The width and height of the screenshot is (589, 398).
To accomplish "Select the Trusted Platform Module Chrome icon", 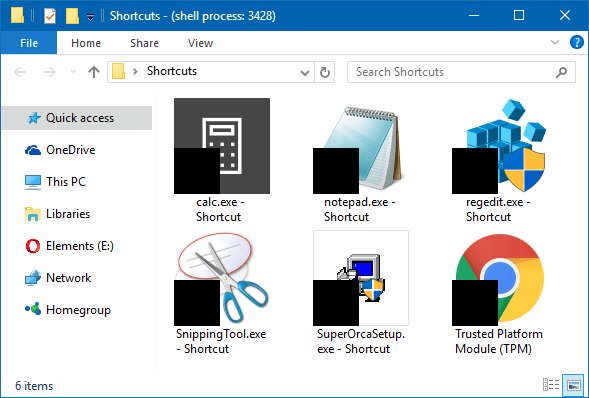I will pyautogui.click(x=499, y=279).
